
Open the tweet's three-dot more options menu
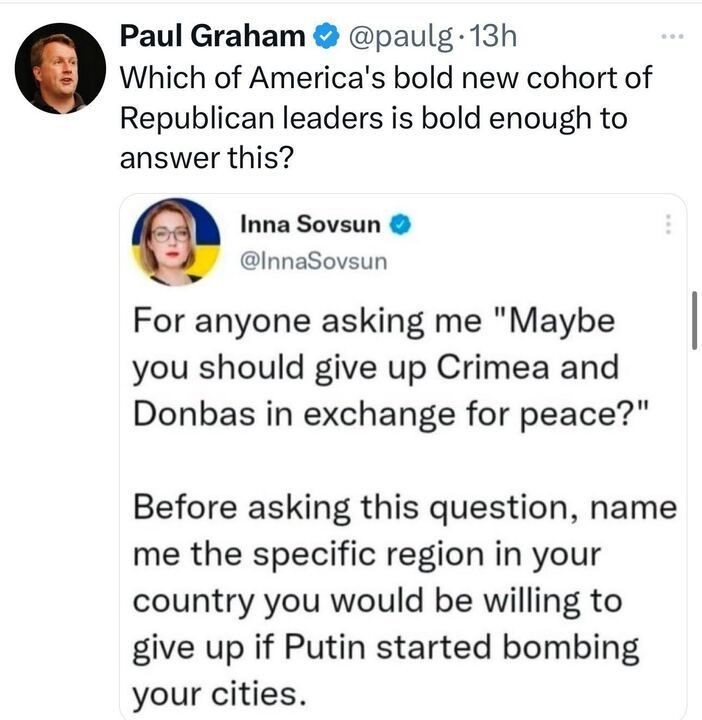673,37
